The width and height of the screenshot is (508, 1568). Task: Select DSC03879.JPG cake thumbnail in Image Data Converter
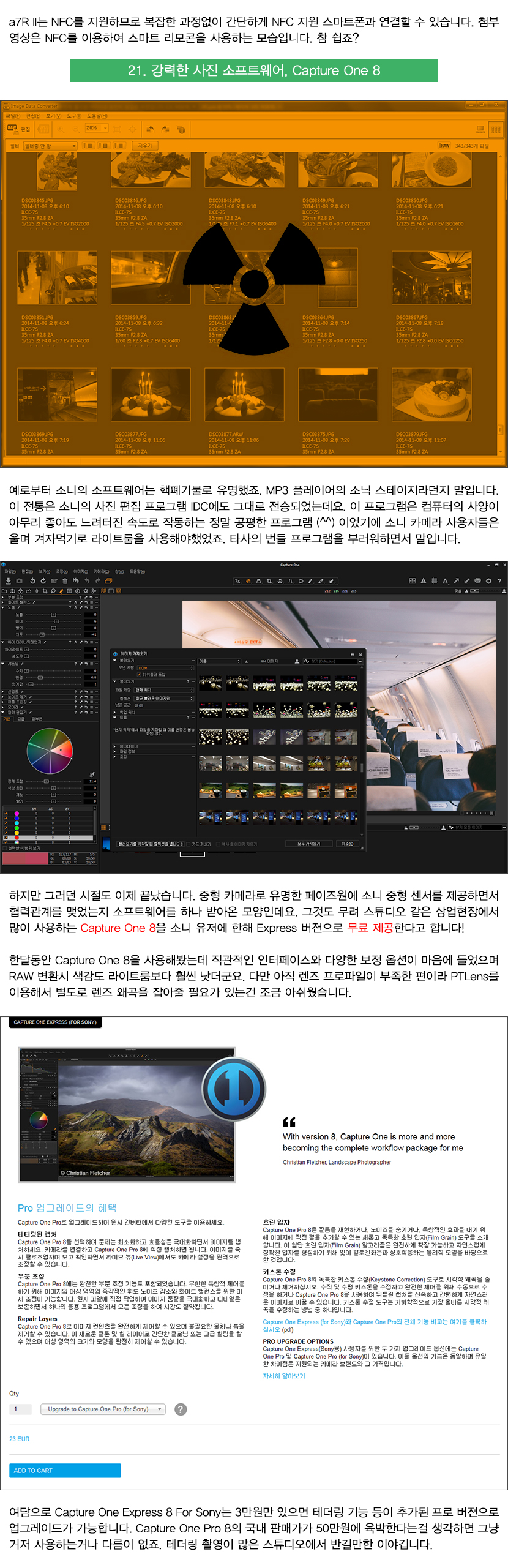coord(431,394)
